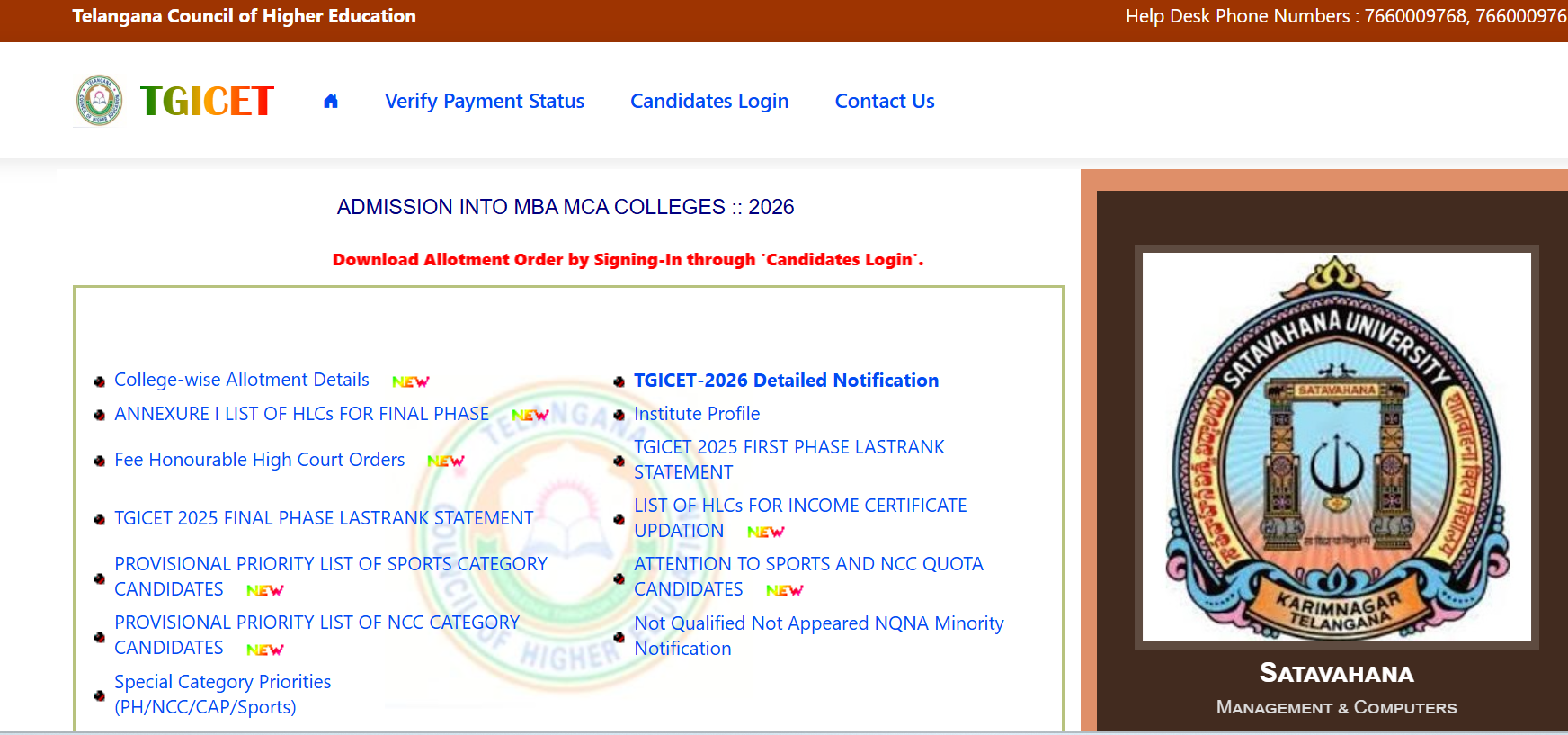Open College-wise Allotment Details

click(242, 380)
